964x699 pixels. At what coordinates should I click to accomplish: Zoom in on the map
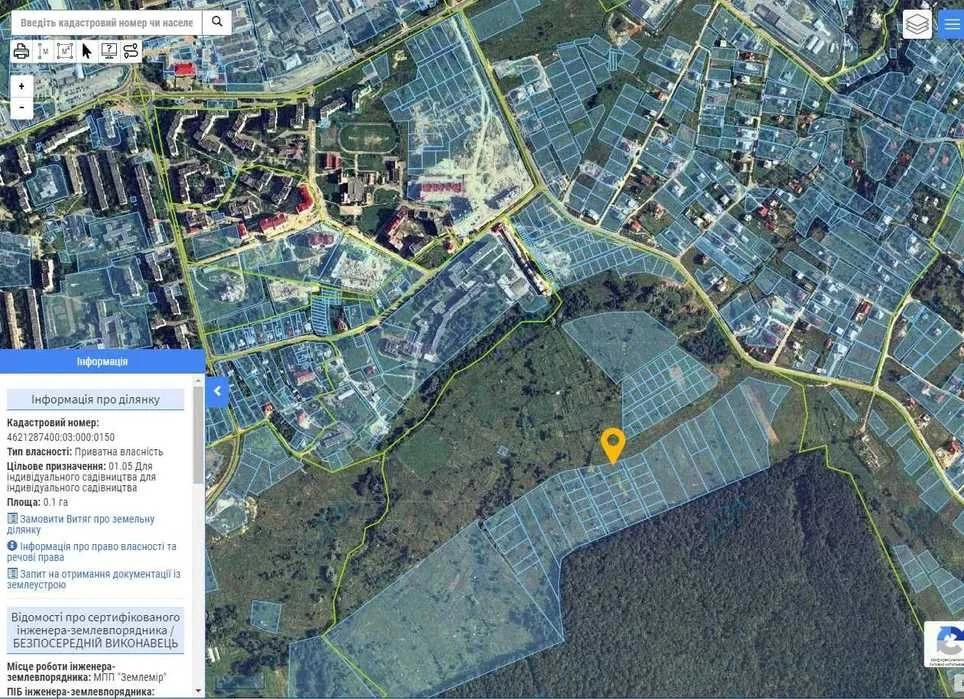pyautogui.click(x=22, y=86)
